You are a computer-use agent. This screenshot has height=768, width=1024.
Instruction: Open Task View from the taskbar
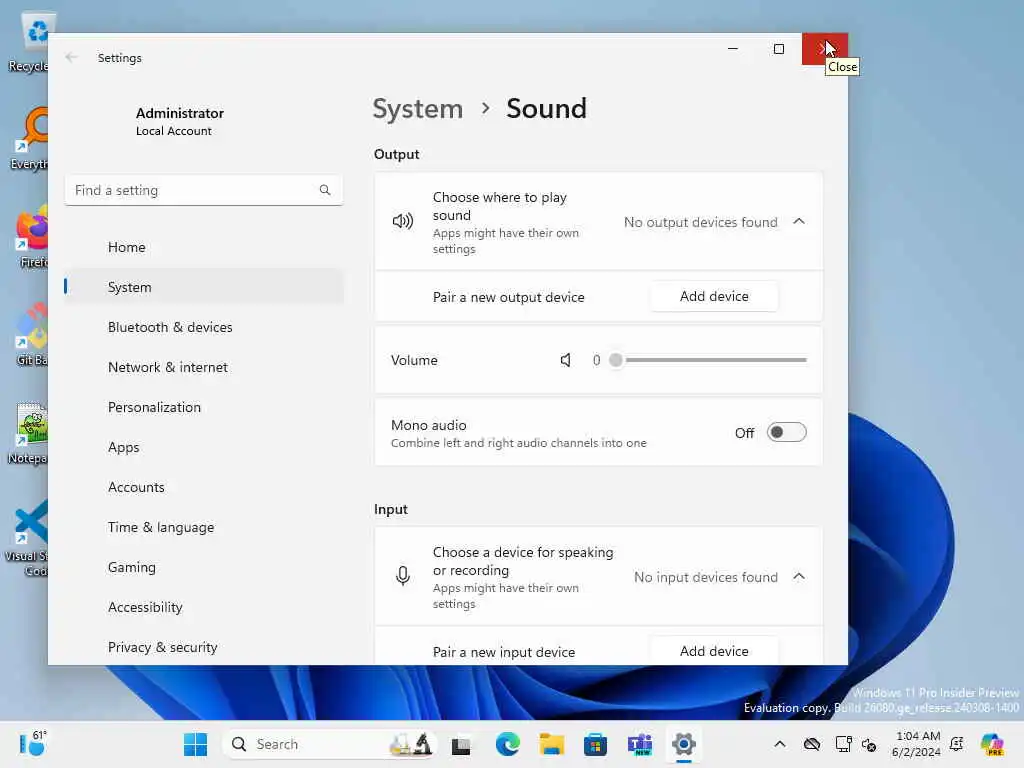point(461,745)
